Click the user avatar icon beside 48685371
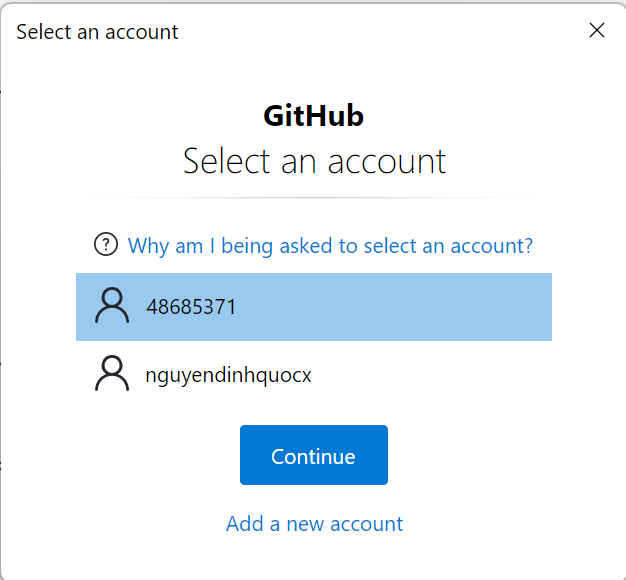Viewport: 626px width, 580px height. 112,307
